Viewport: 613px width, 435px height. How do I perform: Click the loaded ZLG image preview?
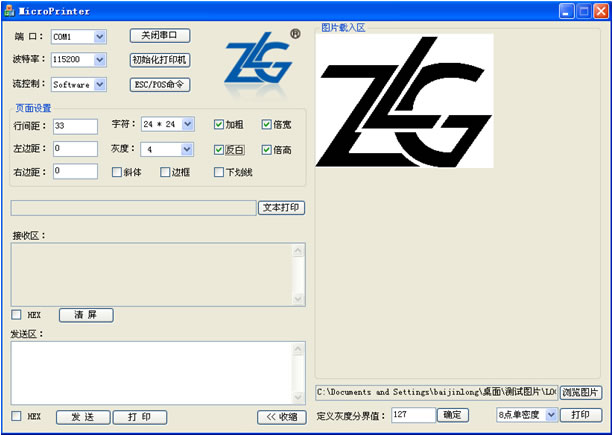[404, 100]
